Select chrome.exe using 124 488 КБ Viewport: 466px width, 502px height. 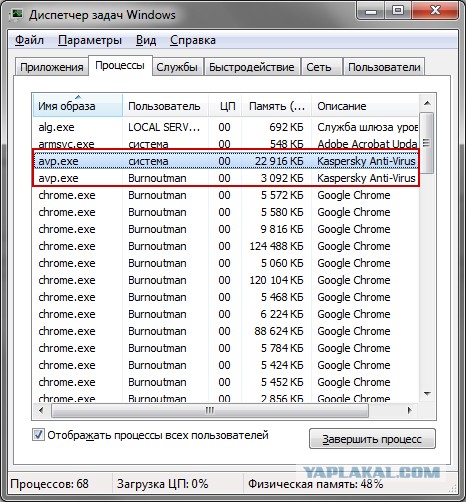tap(226, 246)
